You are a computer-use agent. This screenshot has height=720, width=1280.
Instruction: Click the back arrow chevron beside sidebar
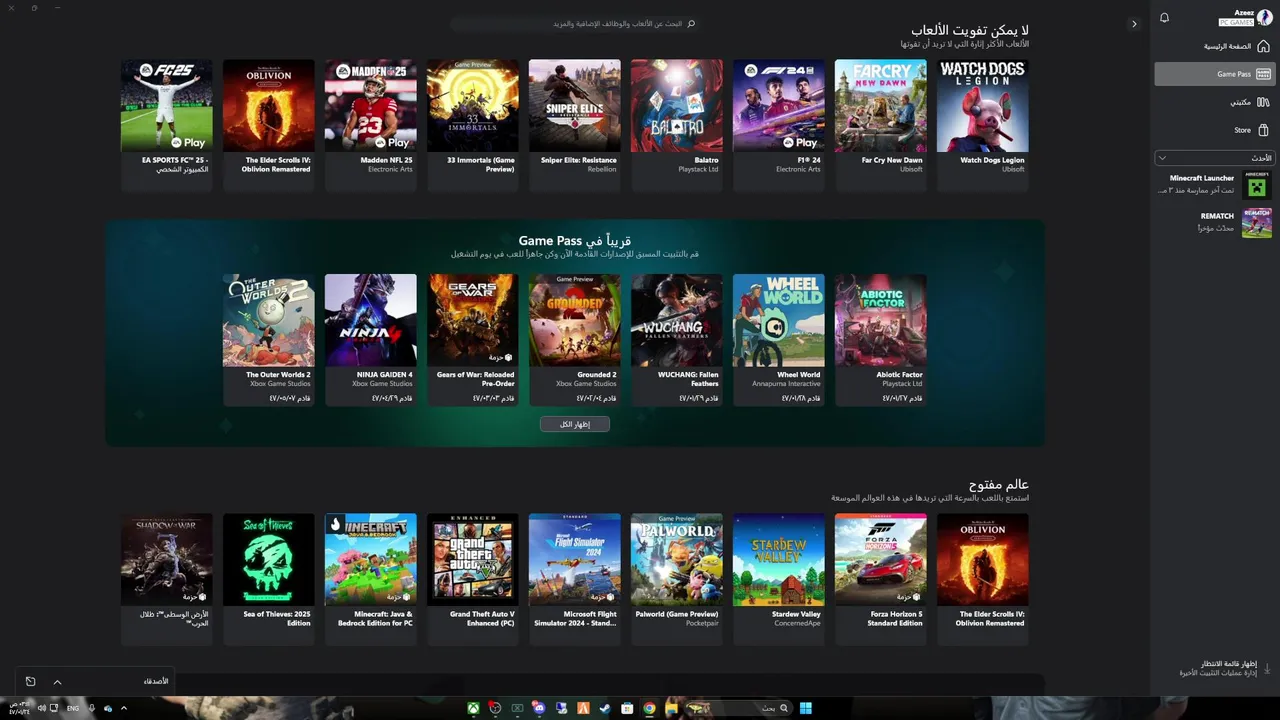tap(1134, 24)
